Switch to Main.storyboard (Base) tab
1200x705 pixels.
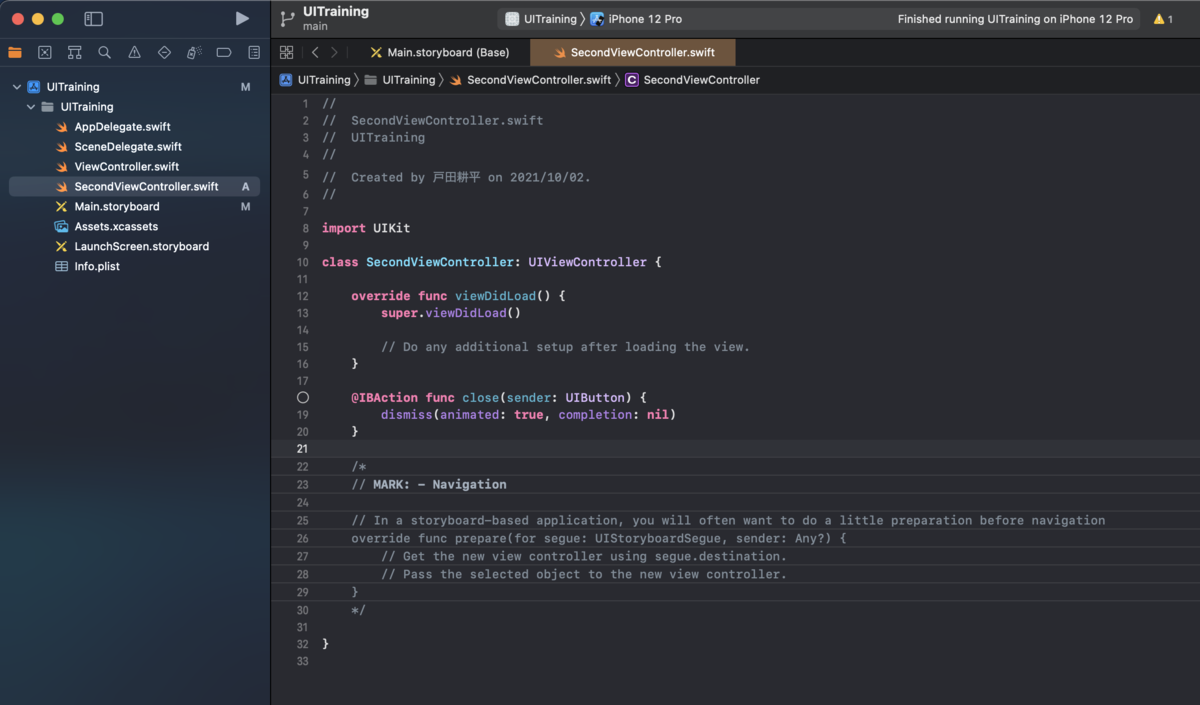(440, 52)
